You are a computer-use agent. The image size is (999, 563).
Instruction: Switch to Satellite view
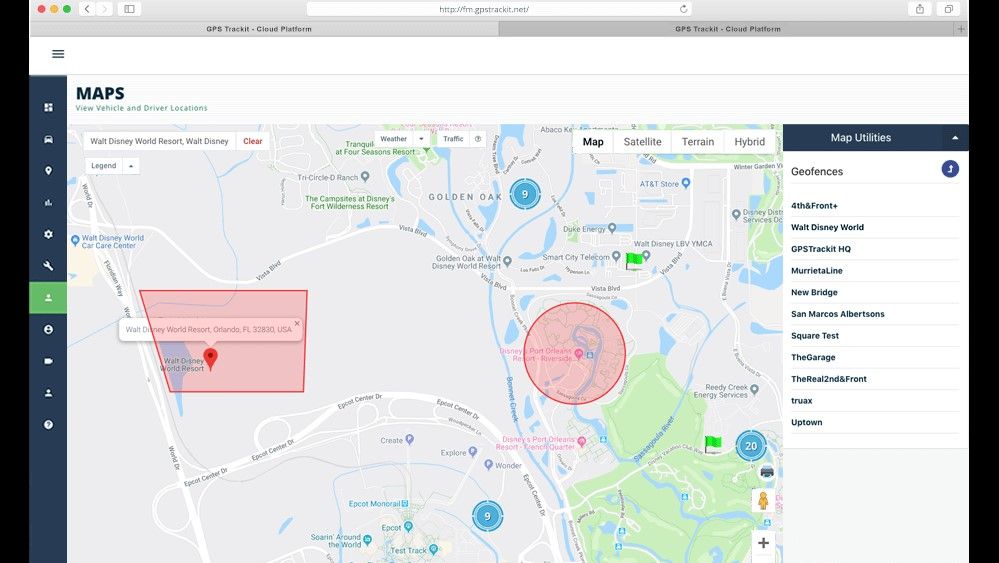point(642,142)
